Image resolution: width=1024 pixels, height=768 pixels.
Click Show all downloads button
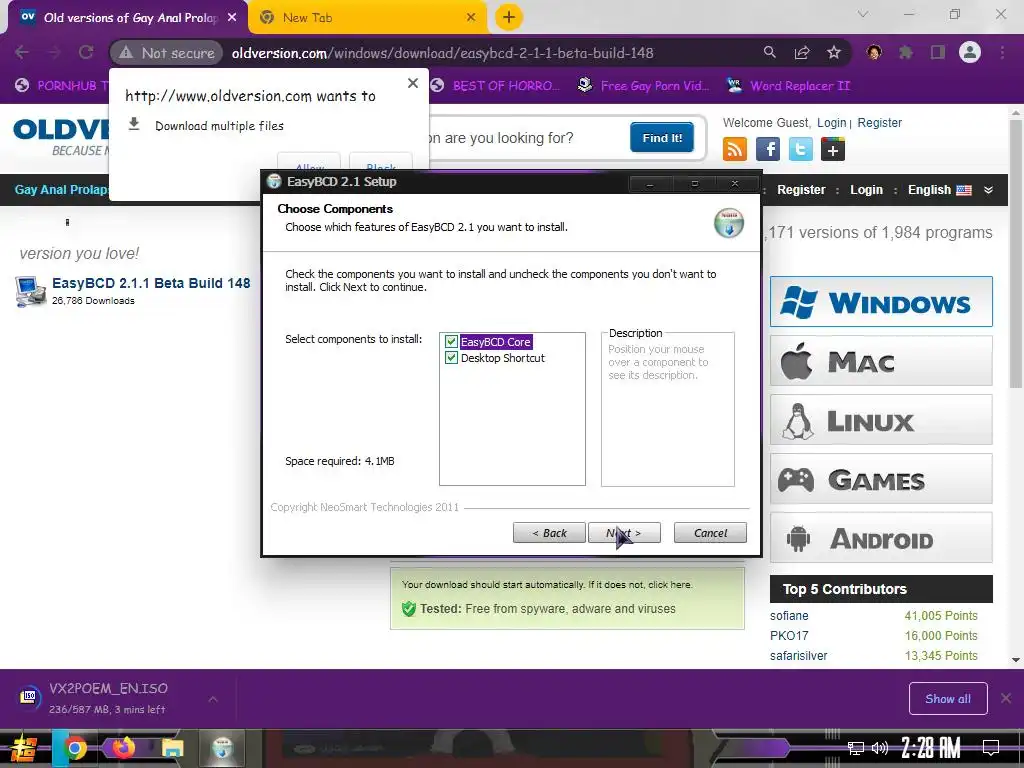pos(948,699)
